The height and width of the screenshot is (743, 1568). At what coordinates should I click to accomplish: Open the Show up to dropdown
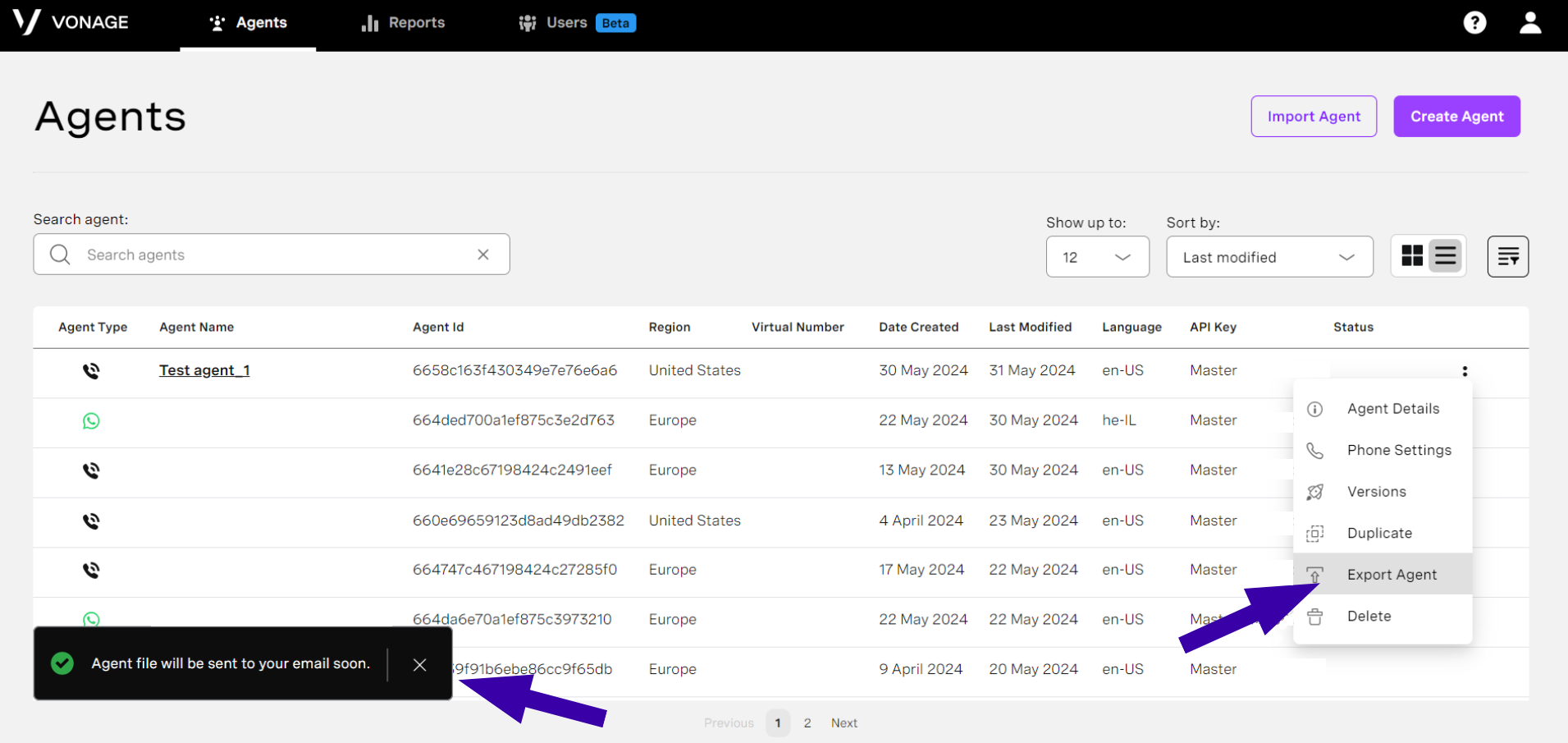point(1097,256)
